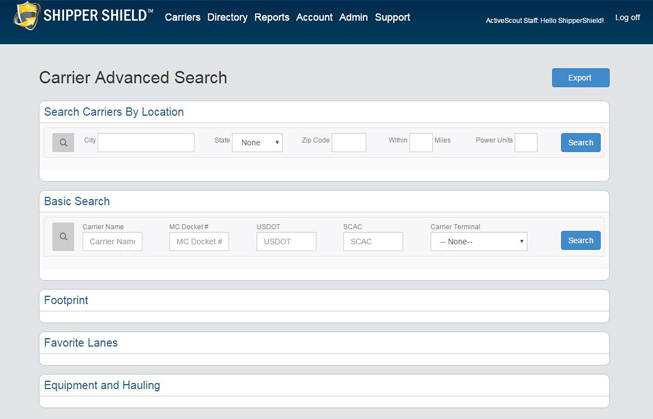Click the Shipper Shield logo icon
653x419 pixels.
(x=25, y=16)
